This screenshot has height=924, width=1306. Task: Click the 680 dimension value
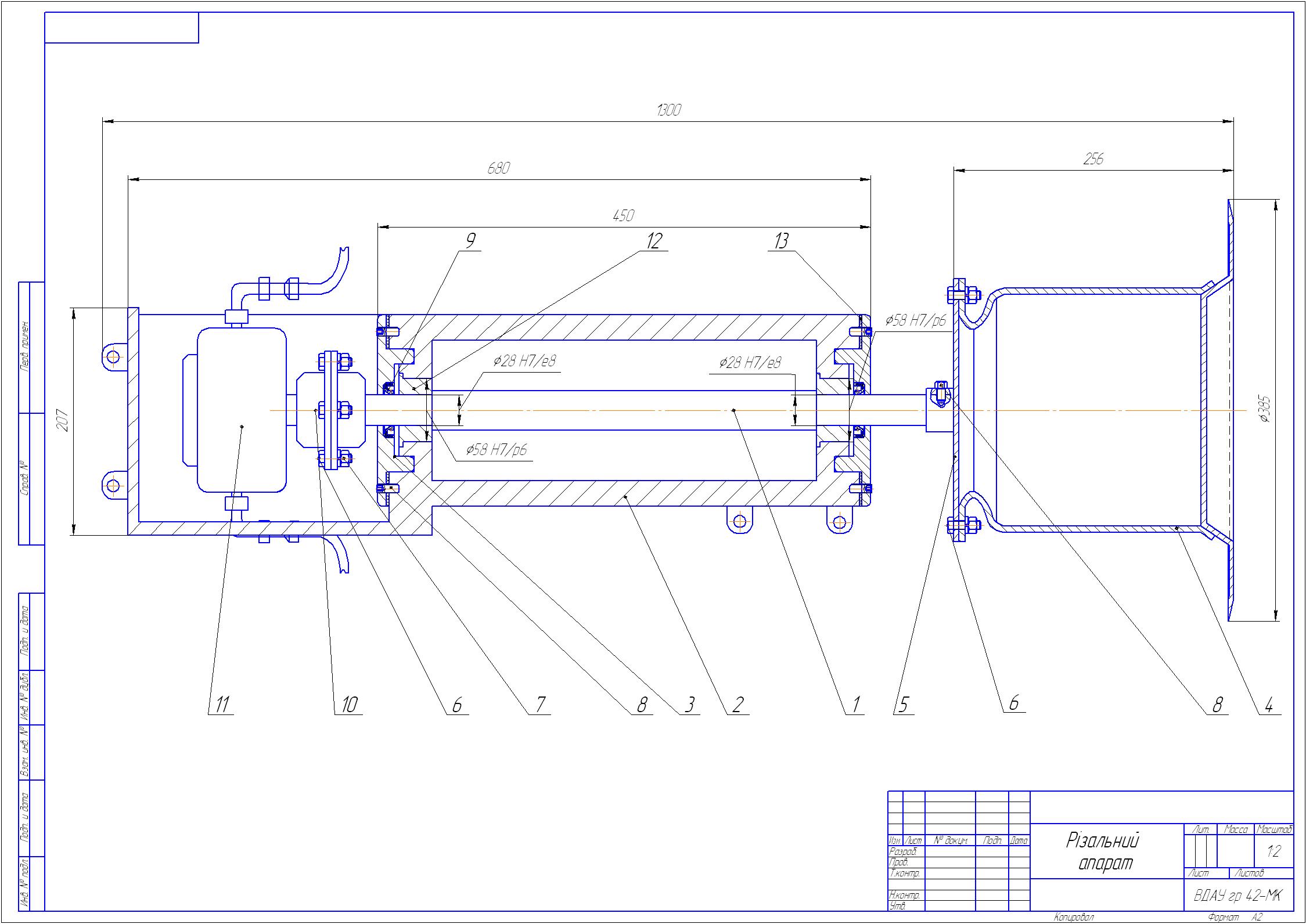point(498,168)
